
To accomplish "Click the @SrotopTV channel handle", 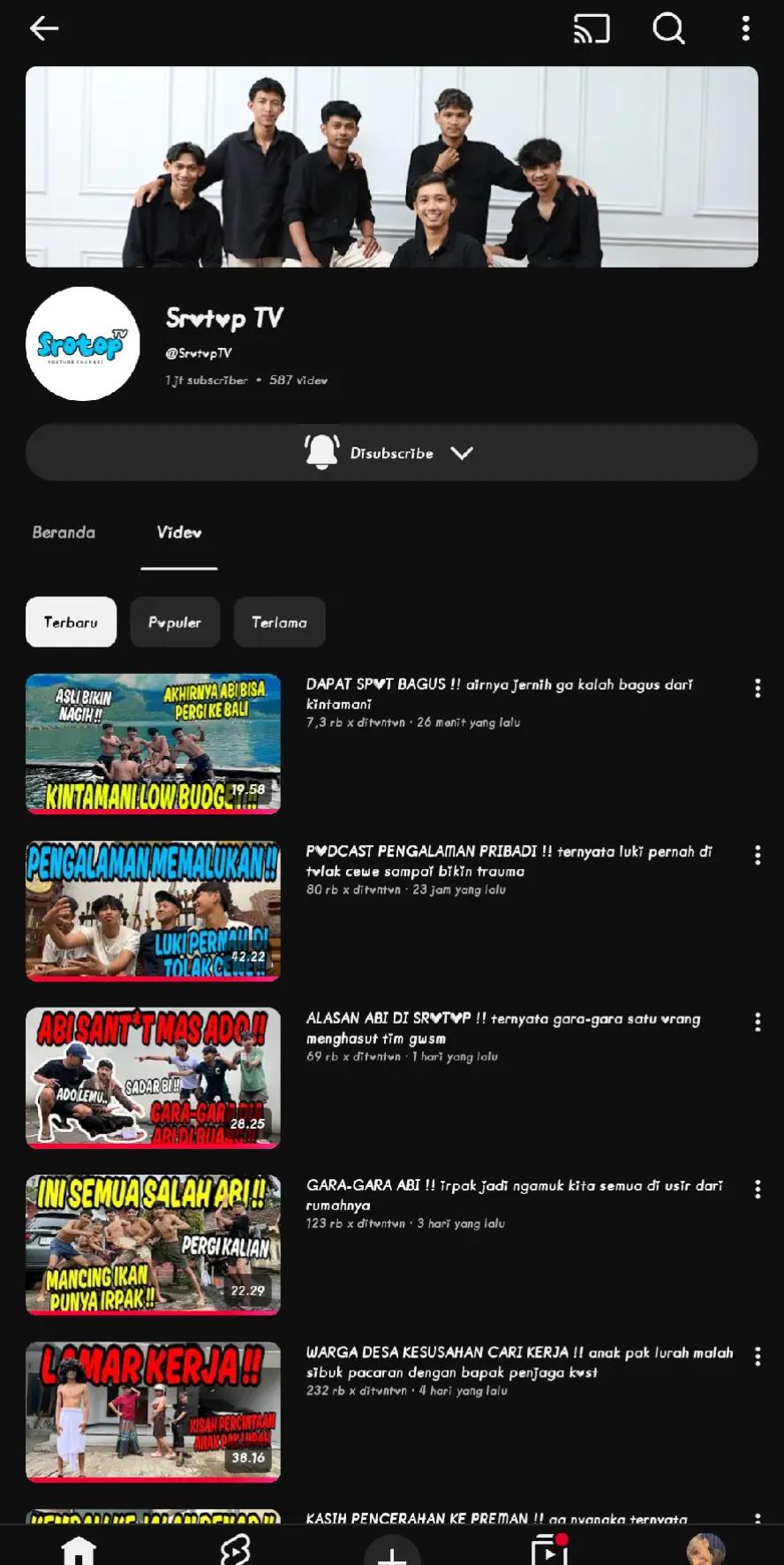I will pyautogui.click(x=199, y=353).
